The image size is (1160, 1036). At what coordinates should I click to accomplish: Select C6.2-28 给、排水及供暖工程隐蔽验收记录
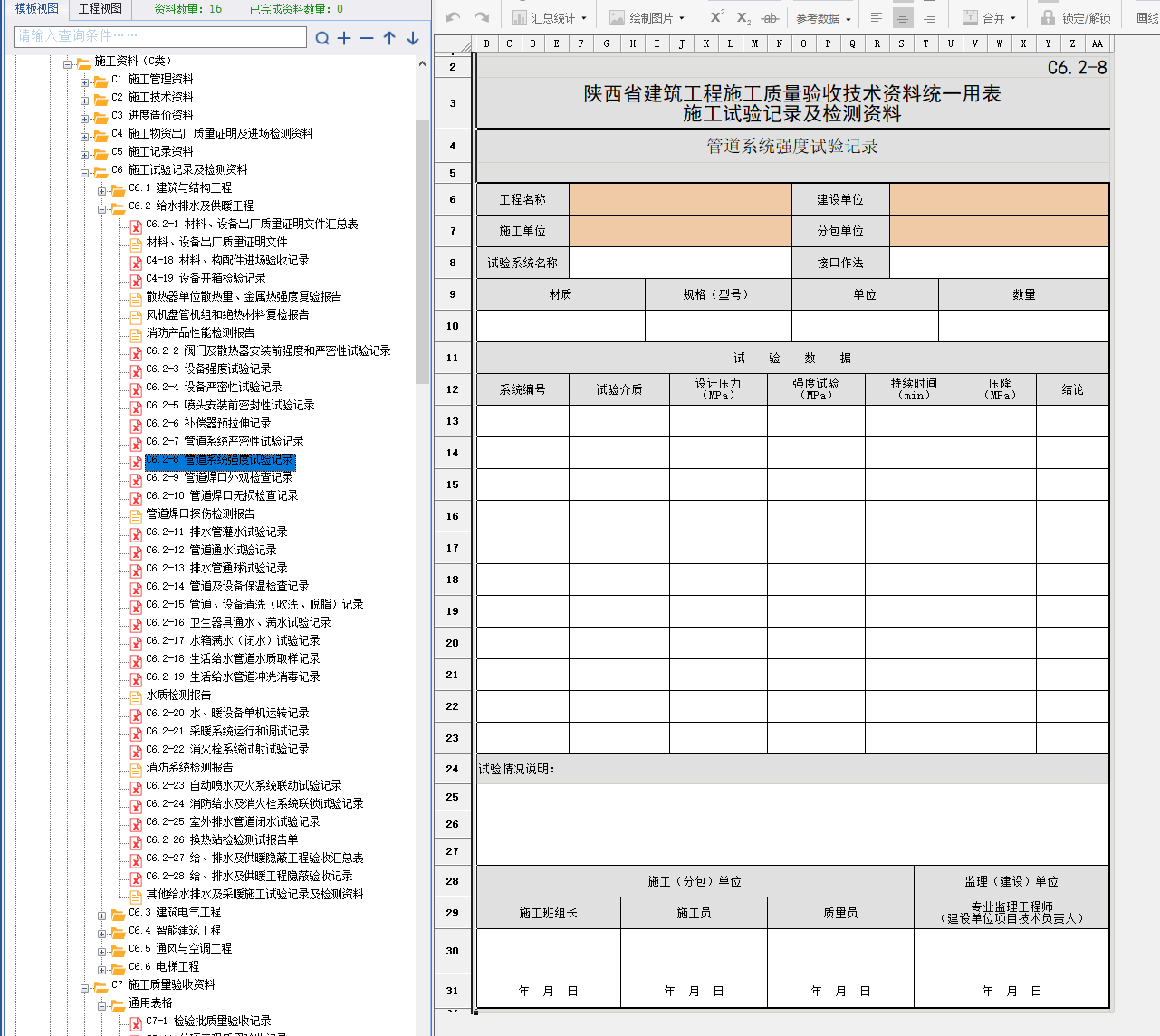click(249, 876)
